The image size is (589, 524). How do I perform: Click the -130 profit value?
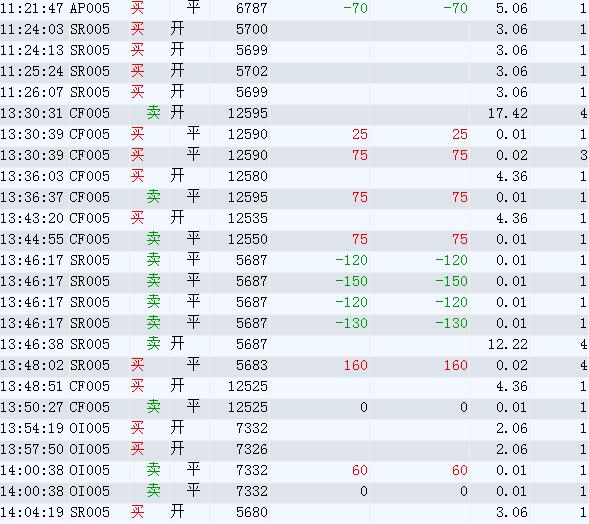[x=351, y=323]
